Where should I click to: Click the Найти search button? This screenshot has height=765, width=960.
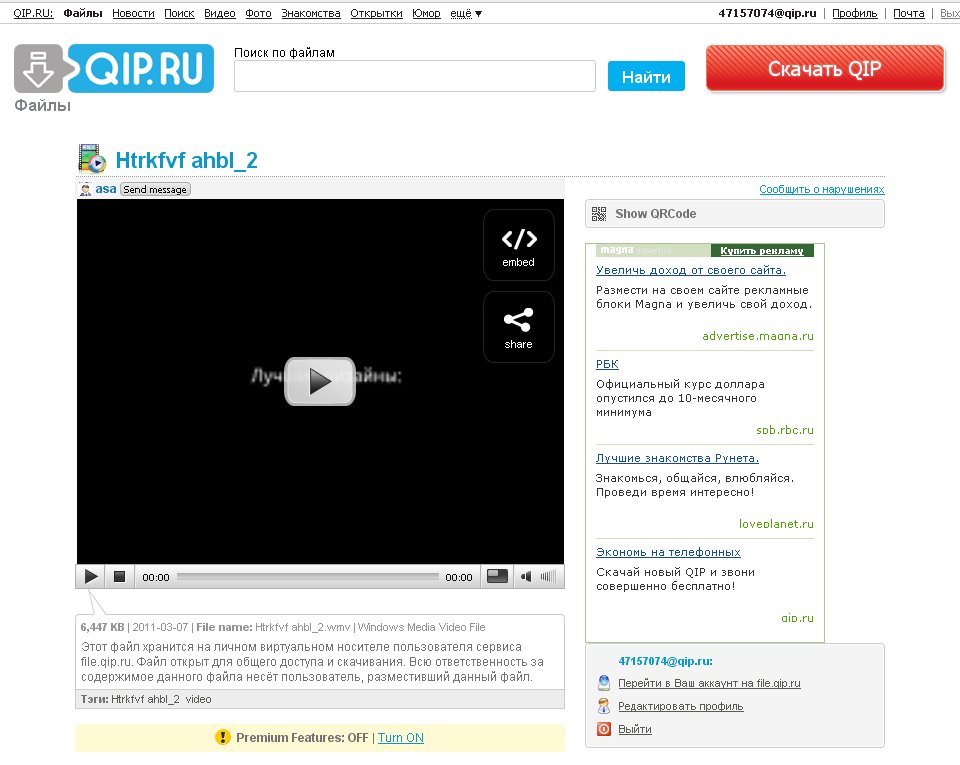[x=646, y=76]
